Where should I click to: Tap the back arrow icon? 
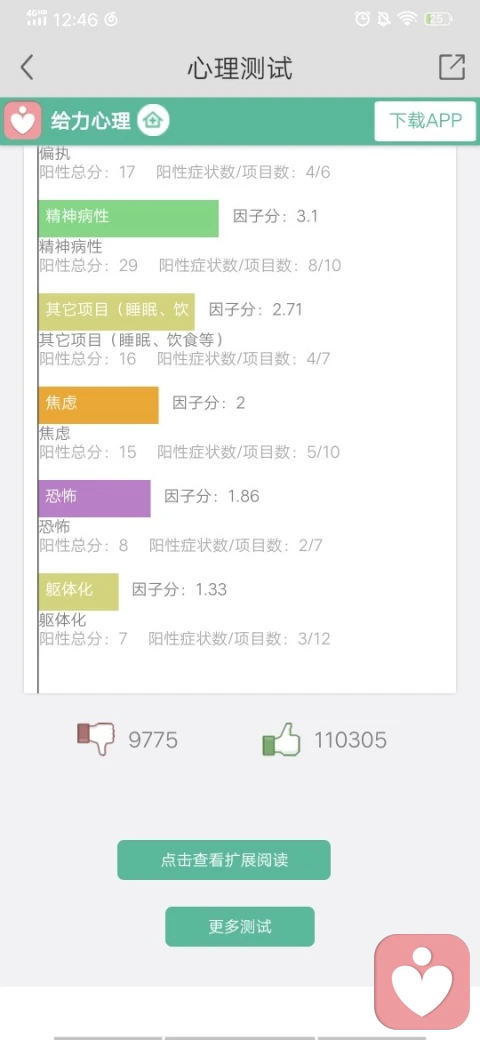27,67
